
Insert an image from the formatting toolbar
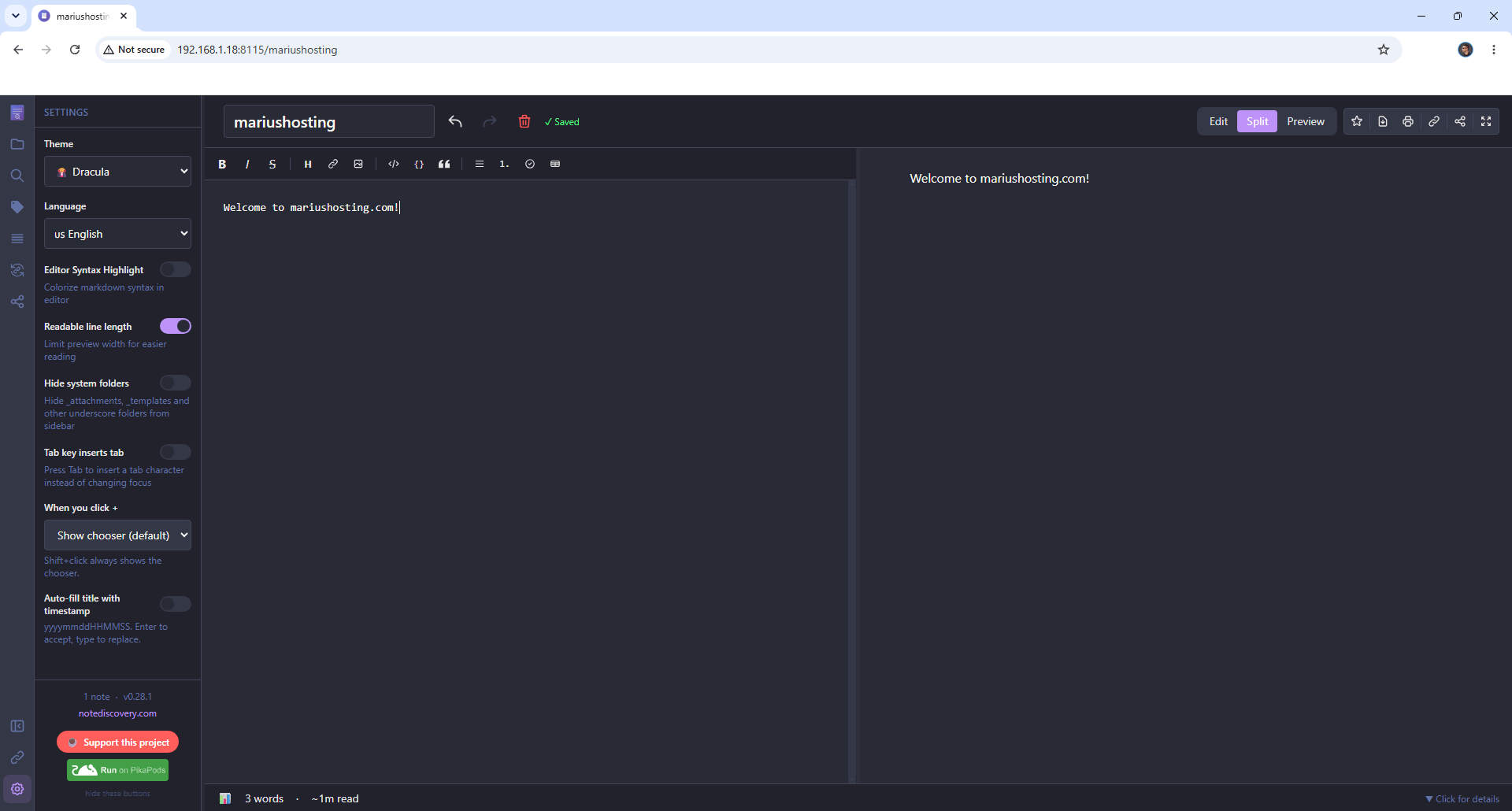coord(358,164)
